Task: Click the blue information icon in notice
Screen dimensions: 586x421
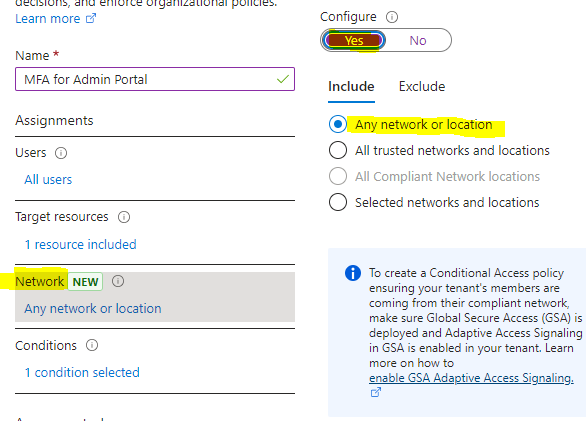Action: pos(353,273)
